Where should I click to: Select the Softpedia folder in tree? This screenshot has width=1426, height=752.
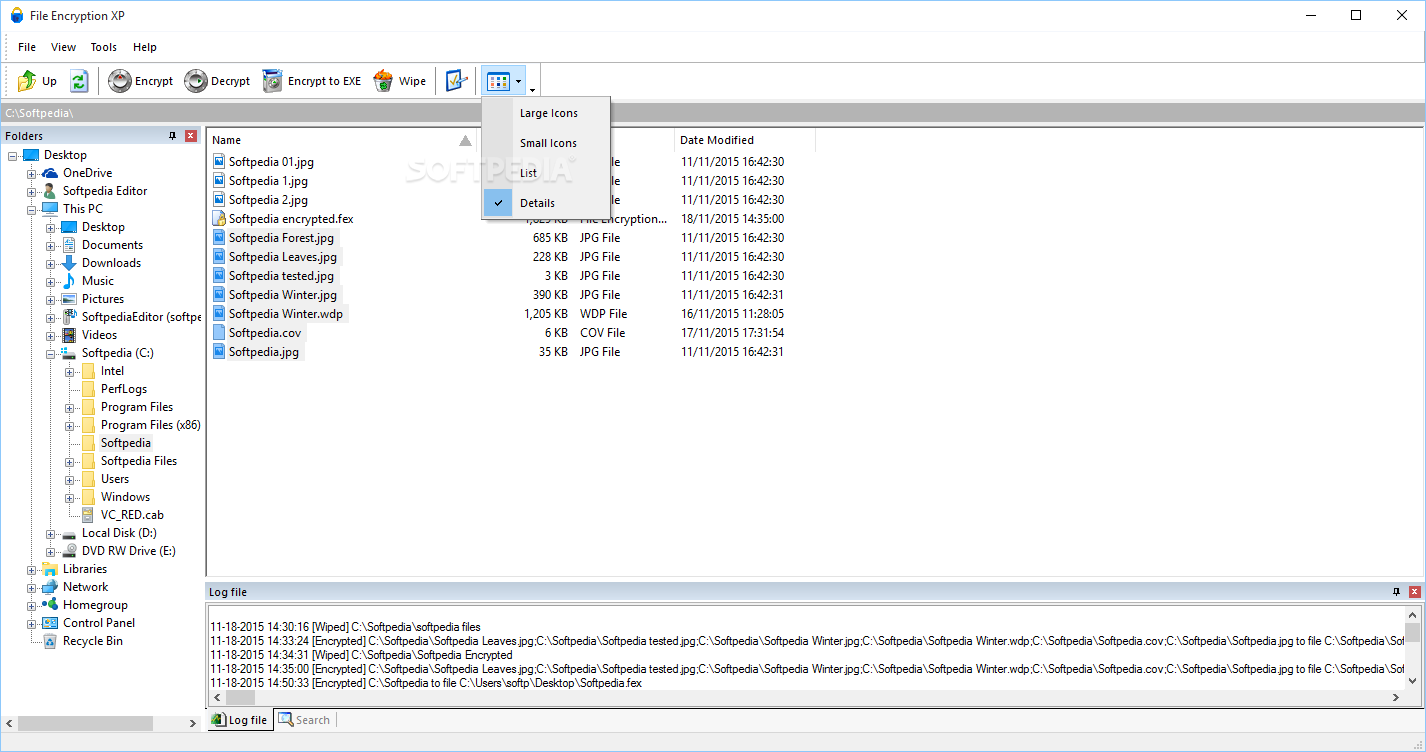pyautogui.click(x=126, y=443)
